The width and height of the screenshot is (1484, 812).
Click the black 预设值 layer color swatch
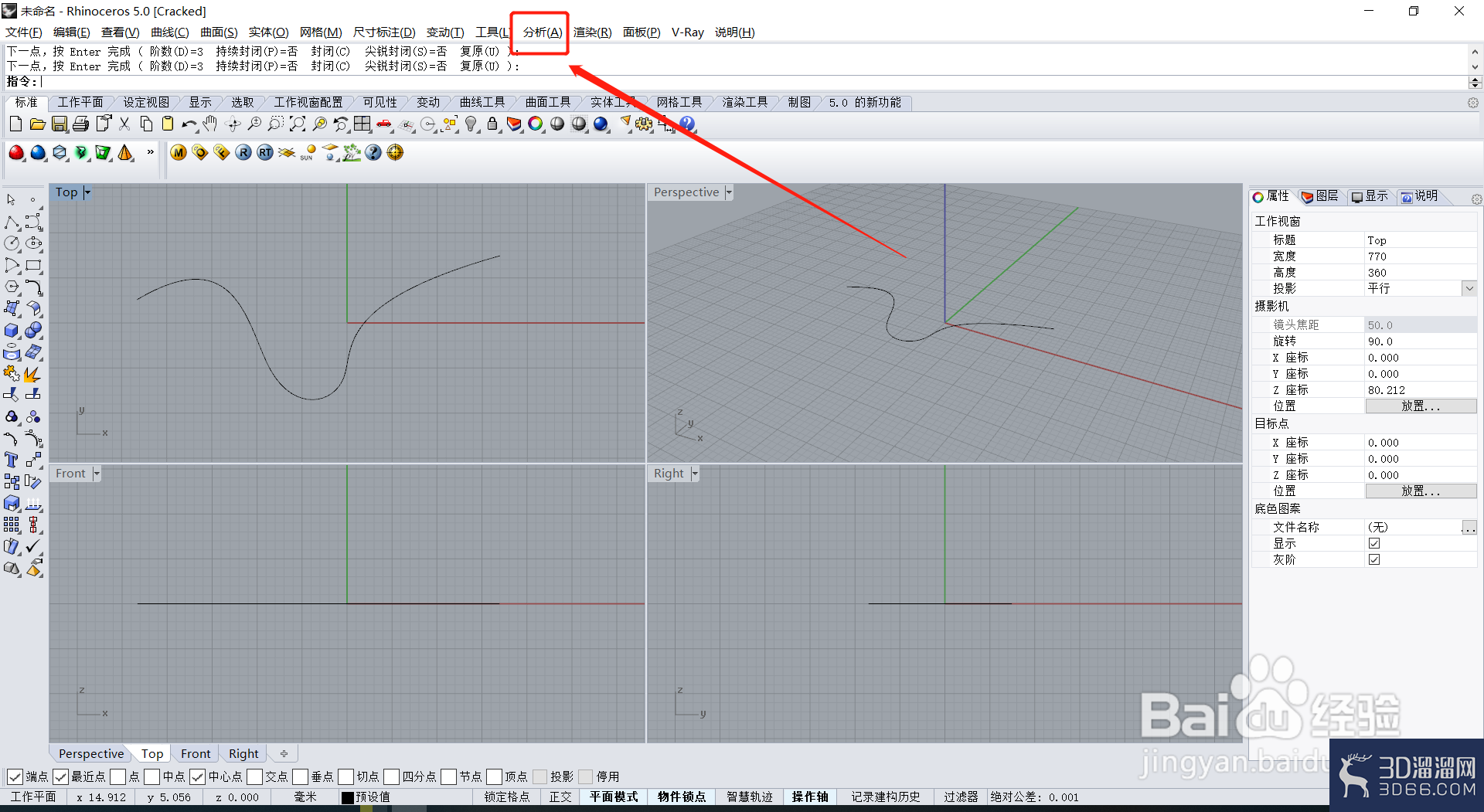348,797
